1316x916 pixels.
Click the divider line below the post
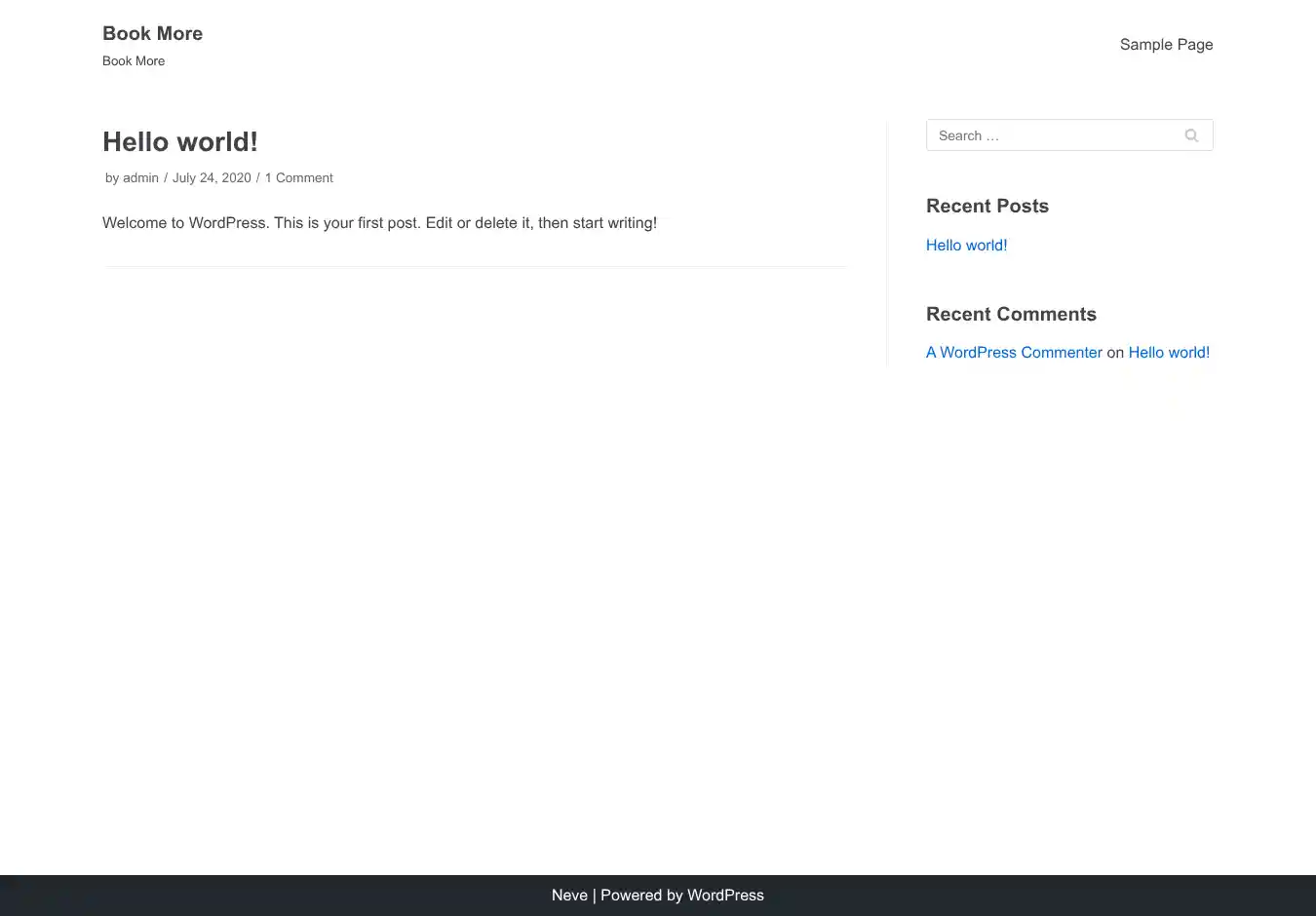(x=476, y=266)
